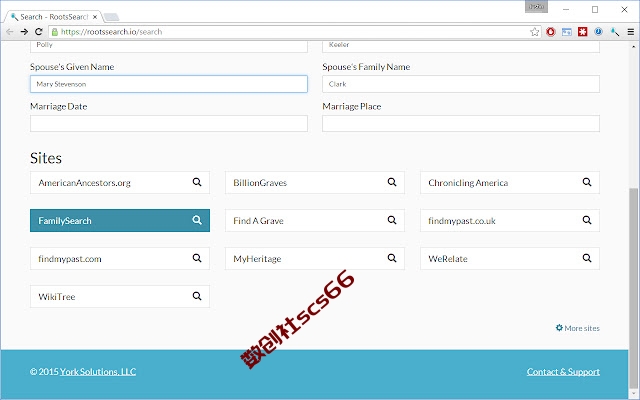Open the Contact & Support link

pos(563,371)
